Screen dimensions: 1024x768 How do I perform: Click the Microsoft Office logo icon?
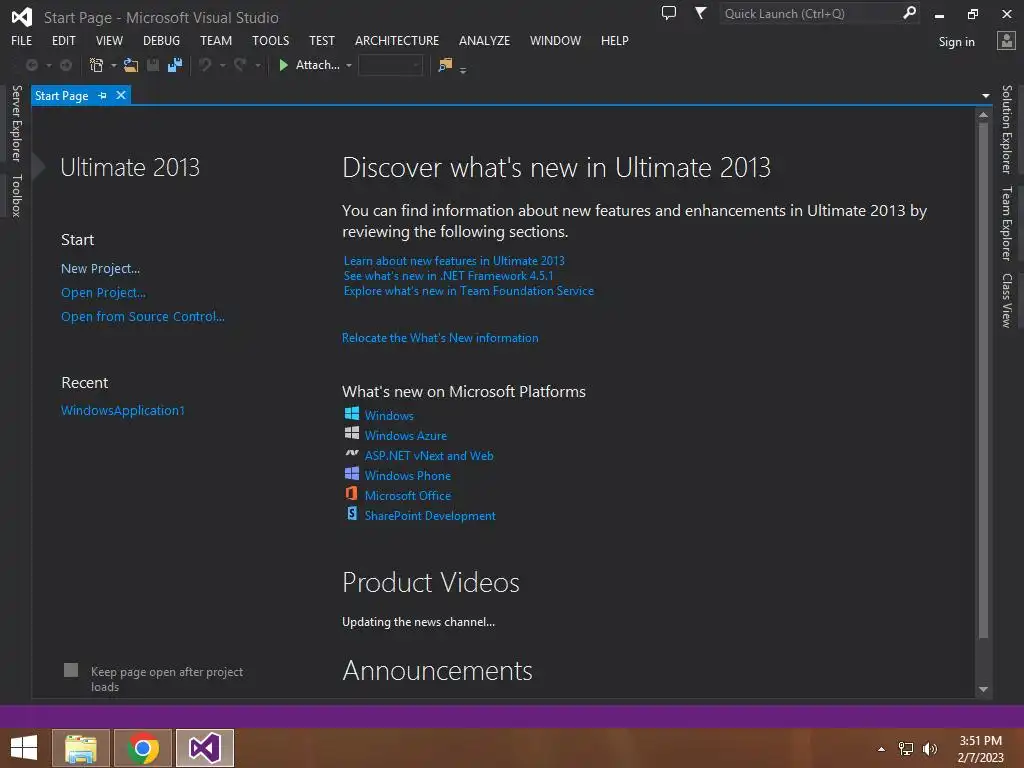click(352, 493)
